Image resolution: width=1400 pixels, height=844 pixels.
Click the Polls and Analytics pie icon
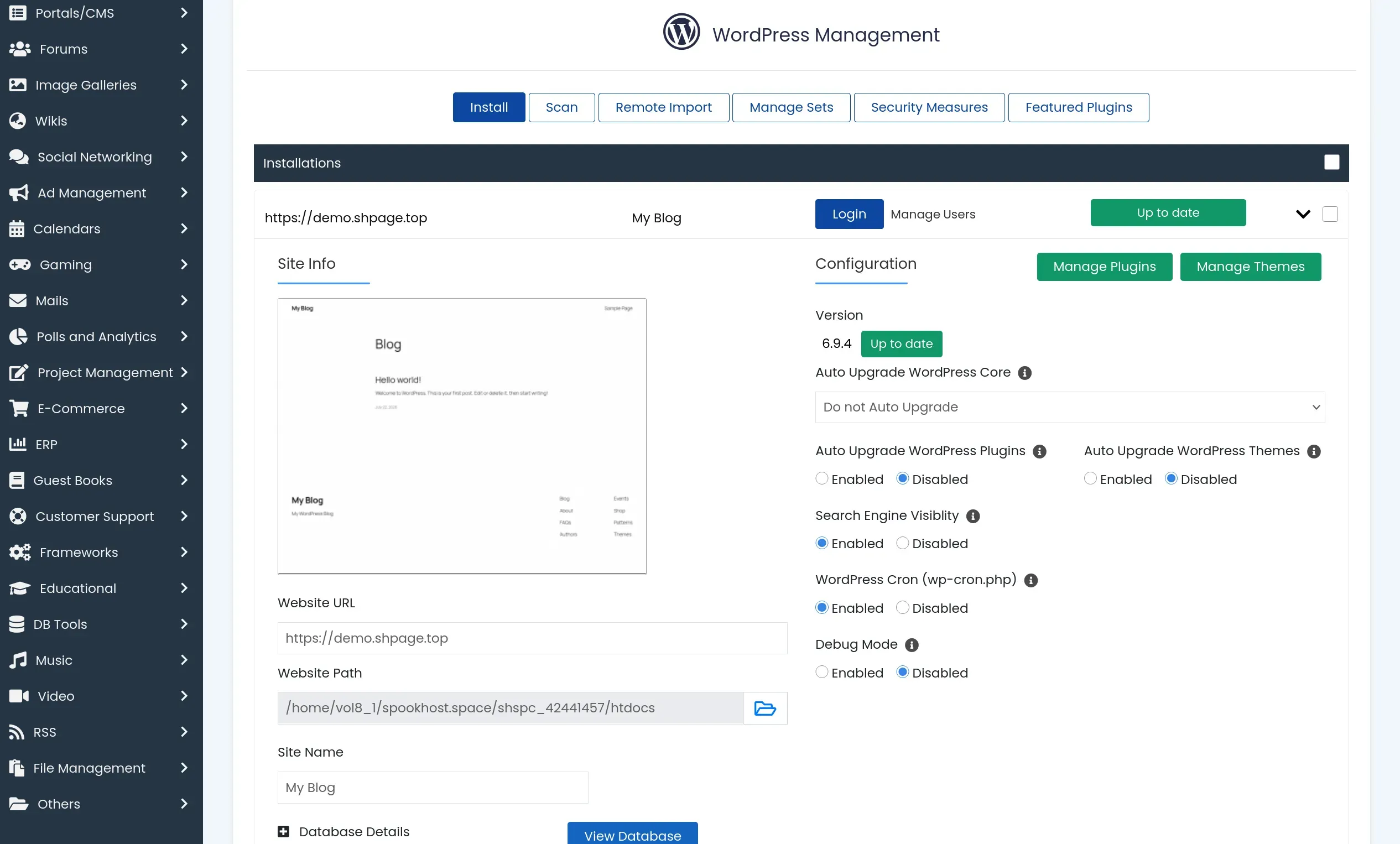(x=18, y=336)
